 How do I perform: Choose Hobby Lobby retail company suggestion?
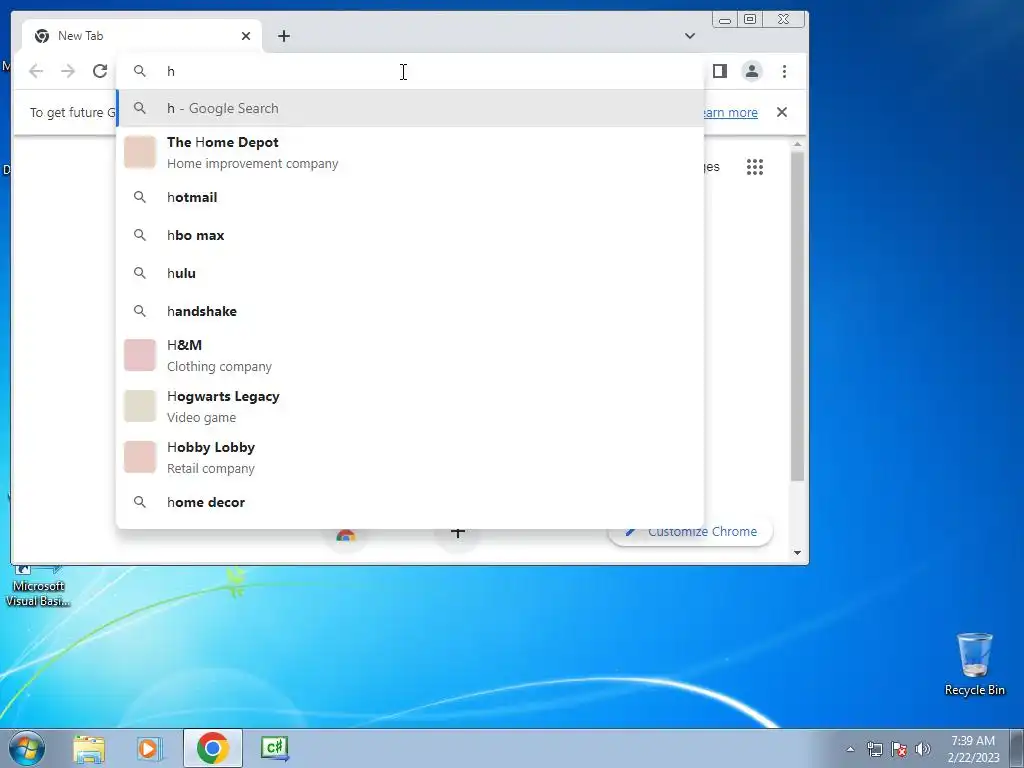410,457
